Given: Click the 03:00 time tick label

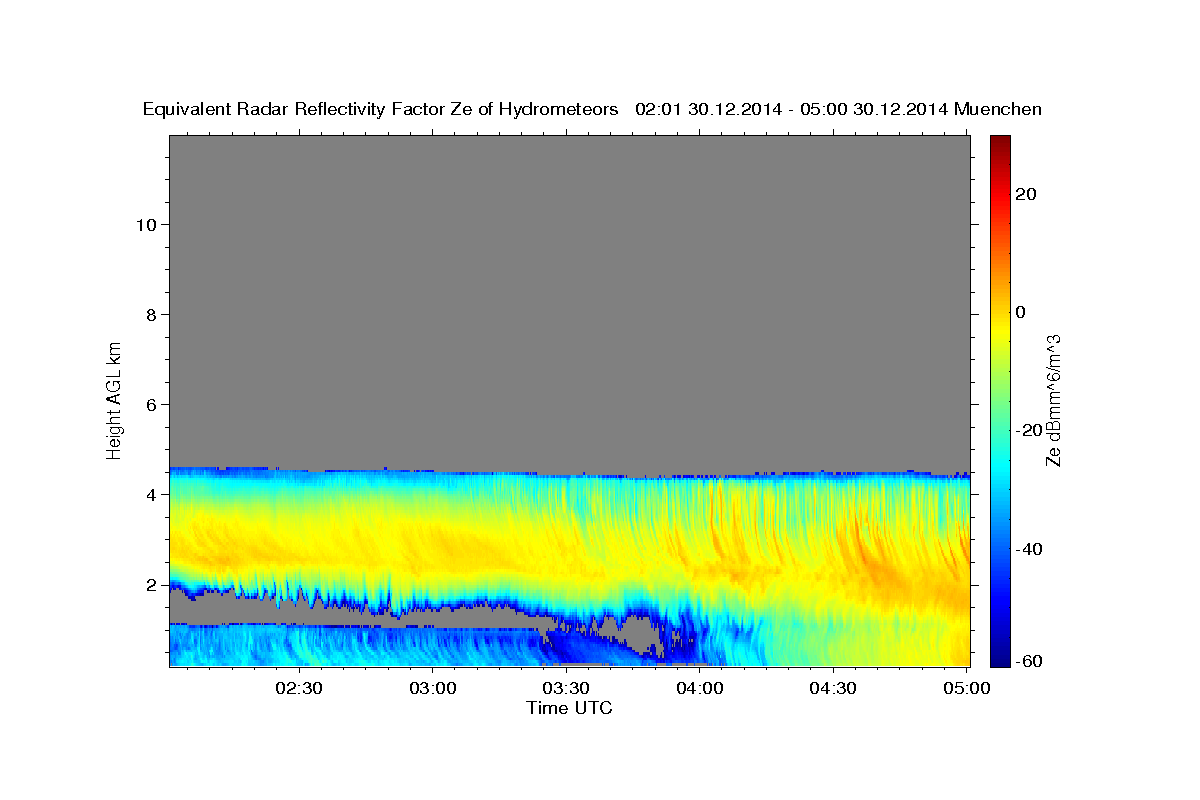Looking at the screenshot, I should pos(433,688).
